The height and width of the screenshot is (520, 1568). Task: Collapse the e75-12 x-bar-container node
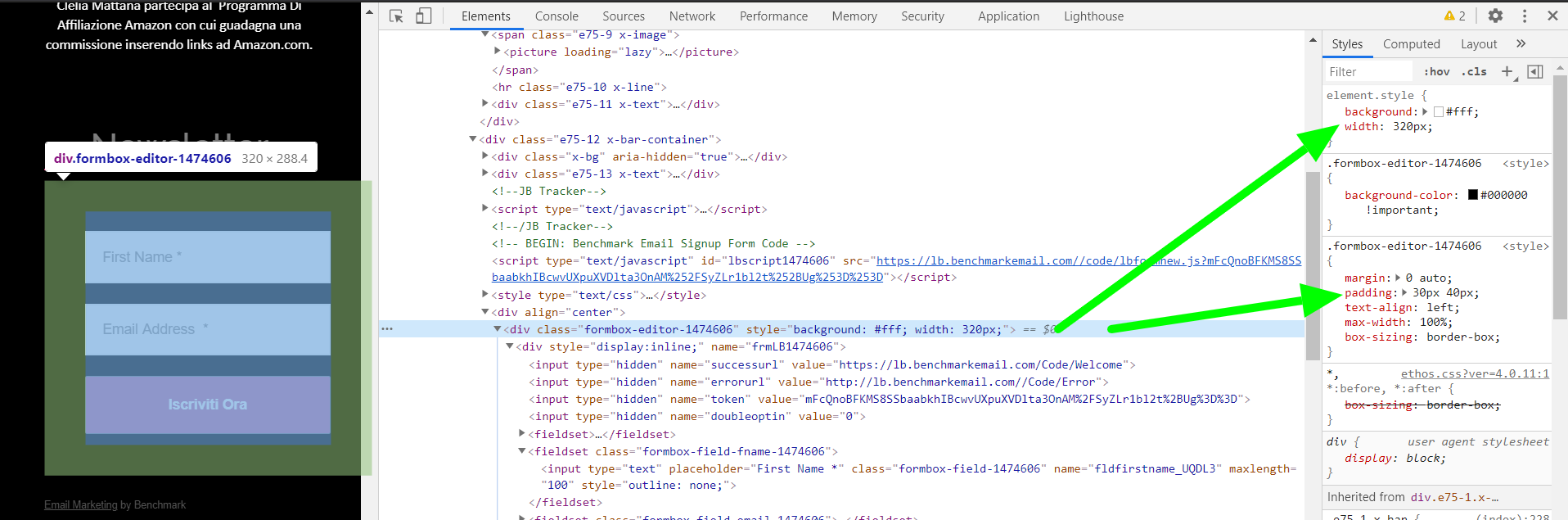point(473,138)
